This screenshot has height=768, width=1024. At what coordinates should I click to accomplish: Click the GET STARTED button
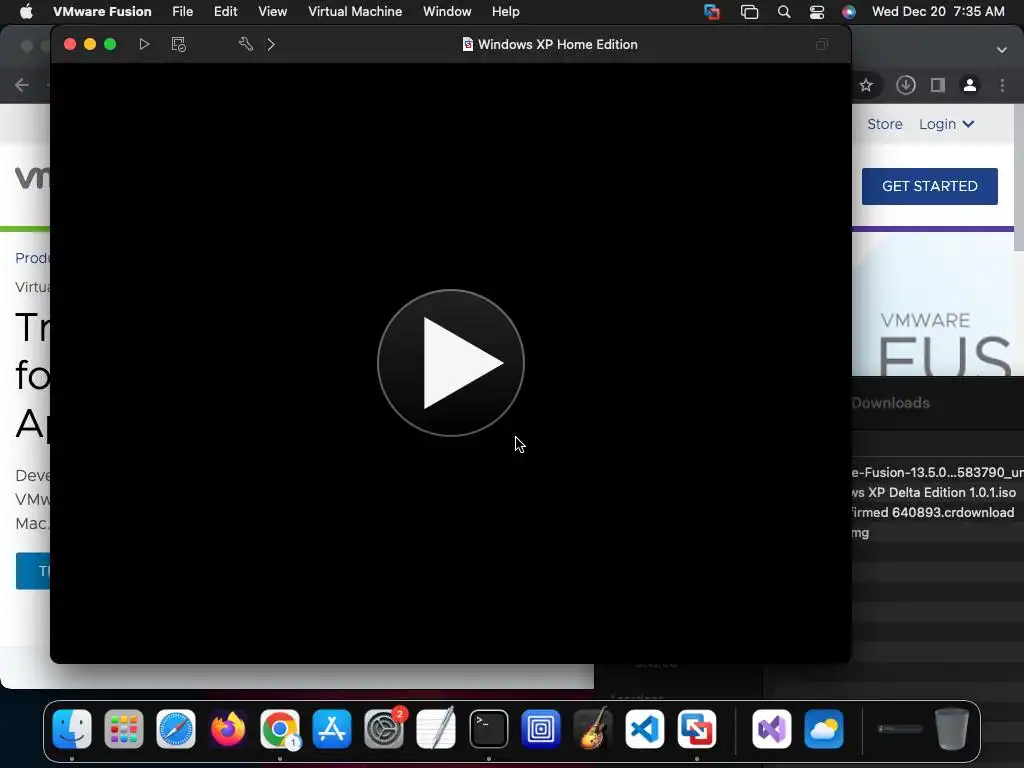click(929, 186)
